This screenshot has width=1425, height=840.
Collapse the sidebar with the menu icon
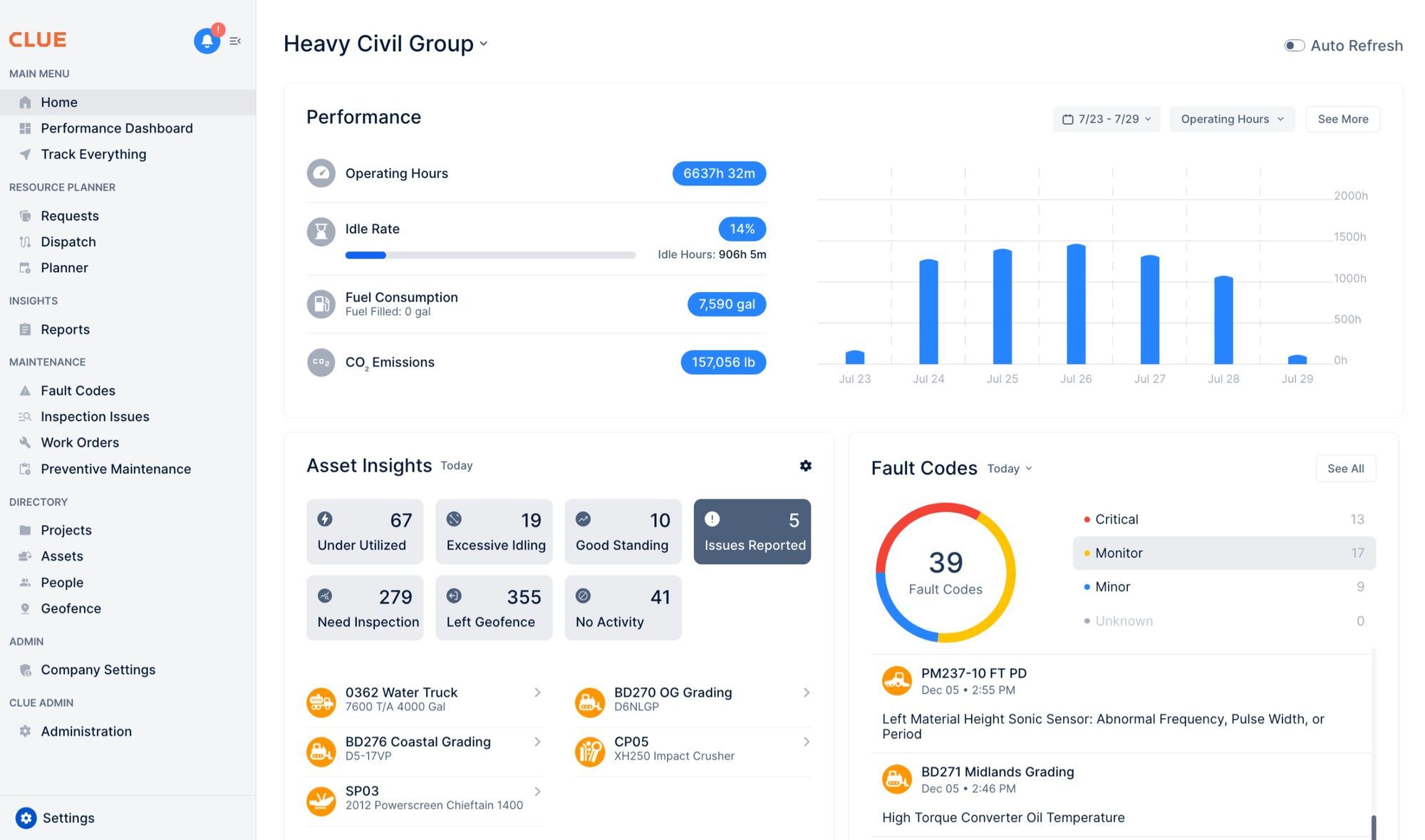click(235, 41)
